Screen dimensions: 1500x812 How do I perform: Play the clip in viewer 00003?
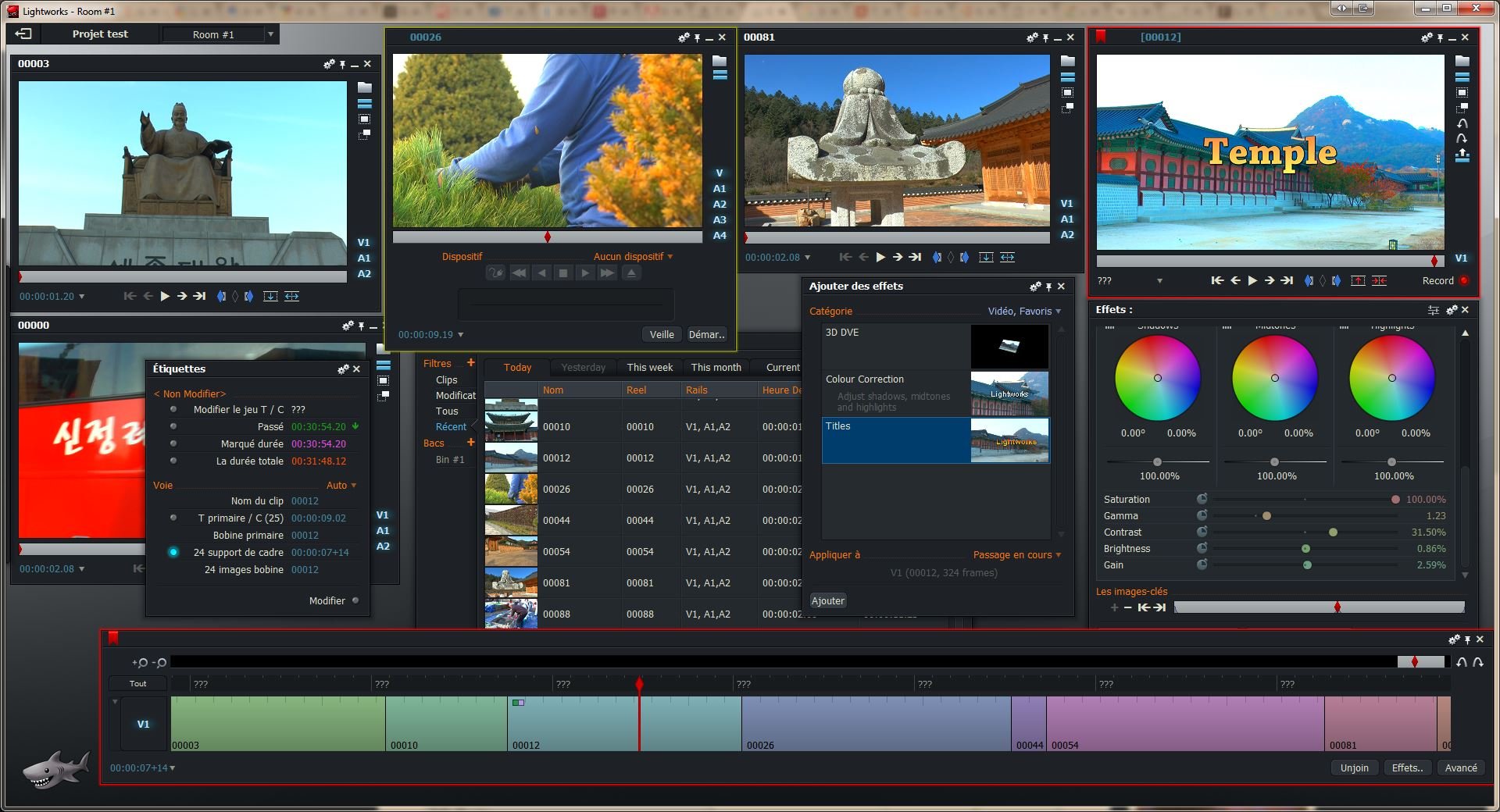tap(165, 296)
